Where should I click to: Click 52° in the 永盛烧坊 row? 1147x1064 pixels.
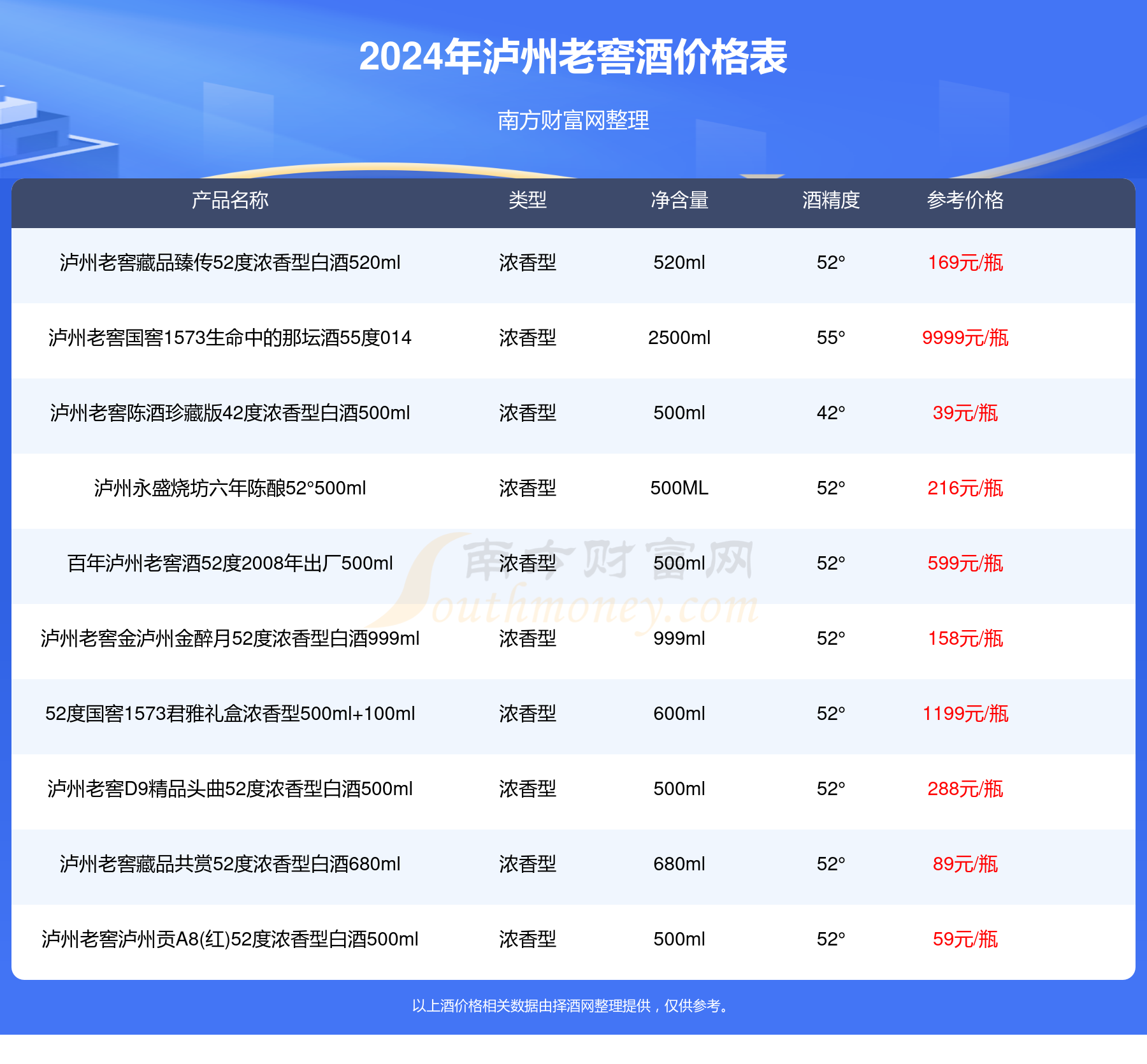pos(831,488)
